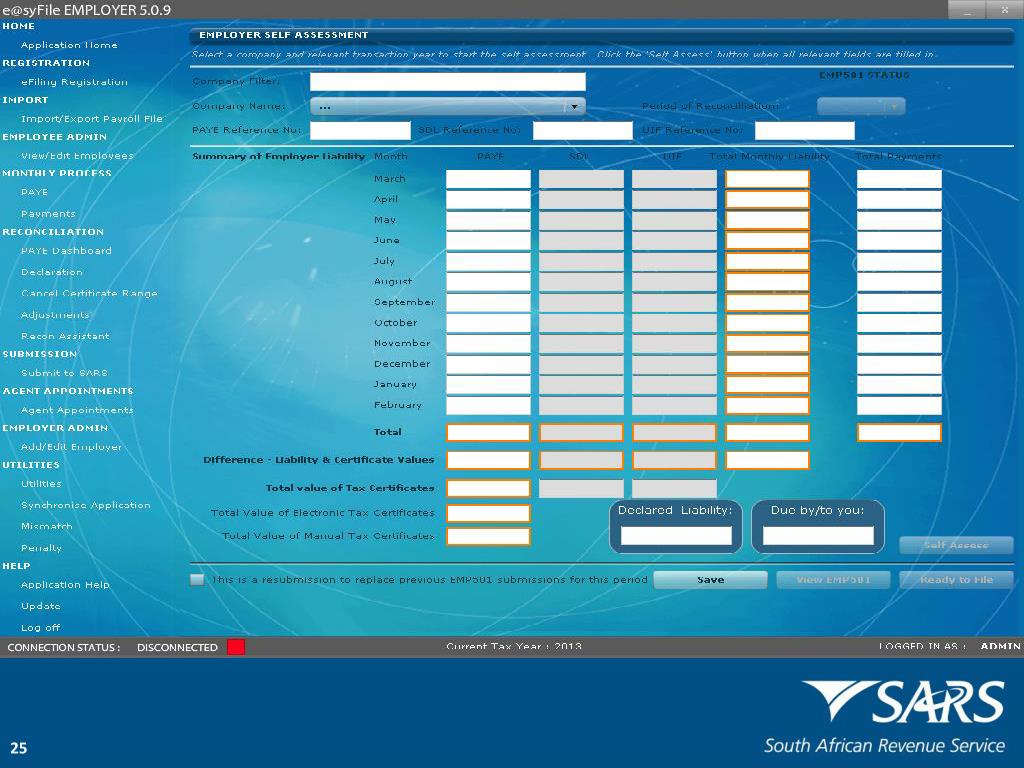This screenshot has height=768, width=1024.
Task: Choose Submit to SARS
Action: [x=64, y=373]
